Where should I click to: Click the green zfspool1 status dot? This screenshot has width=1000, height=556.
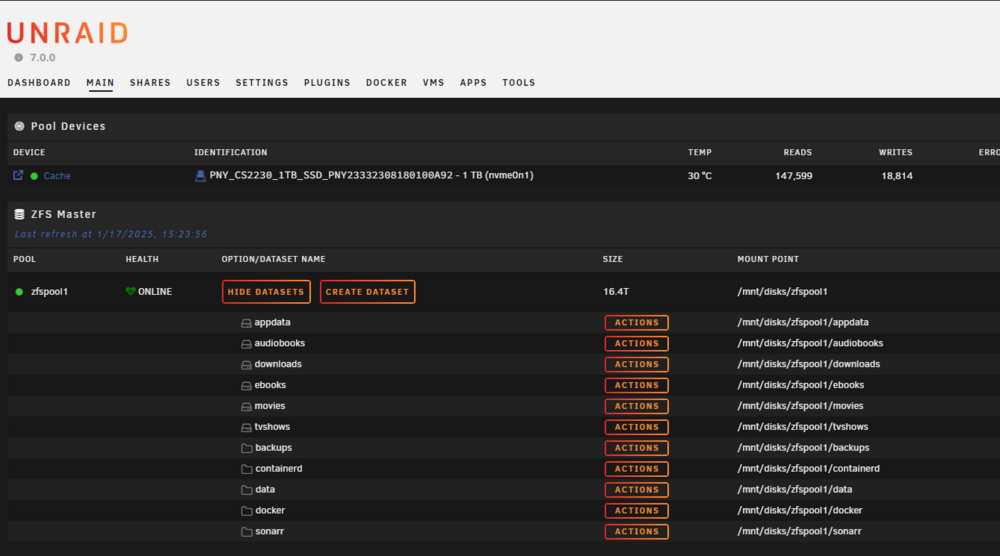(x=19, y=291)
